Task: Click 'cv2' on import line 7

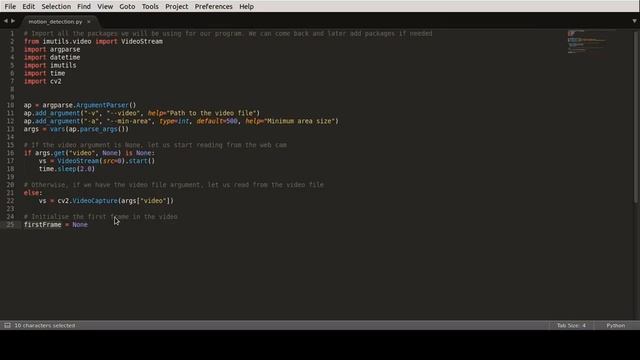Action: pyautogui.click(x=56, y=81)
